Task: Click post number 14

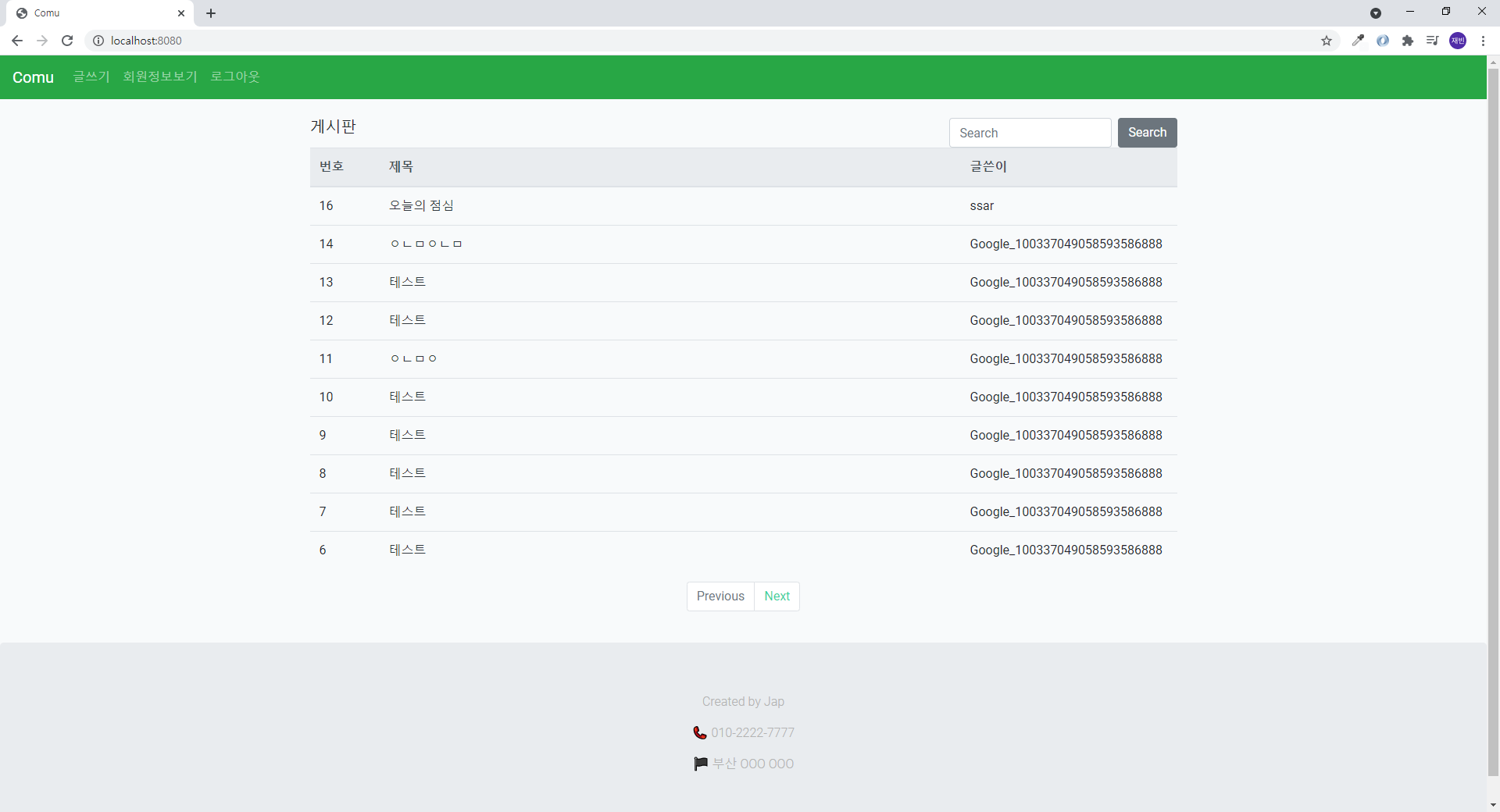Action: (326, 244)
